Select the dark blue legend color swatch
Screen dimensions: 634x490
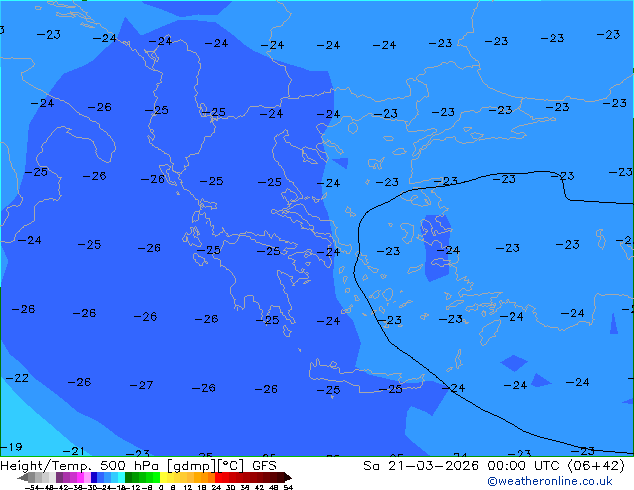(94, 477)
